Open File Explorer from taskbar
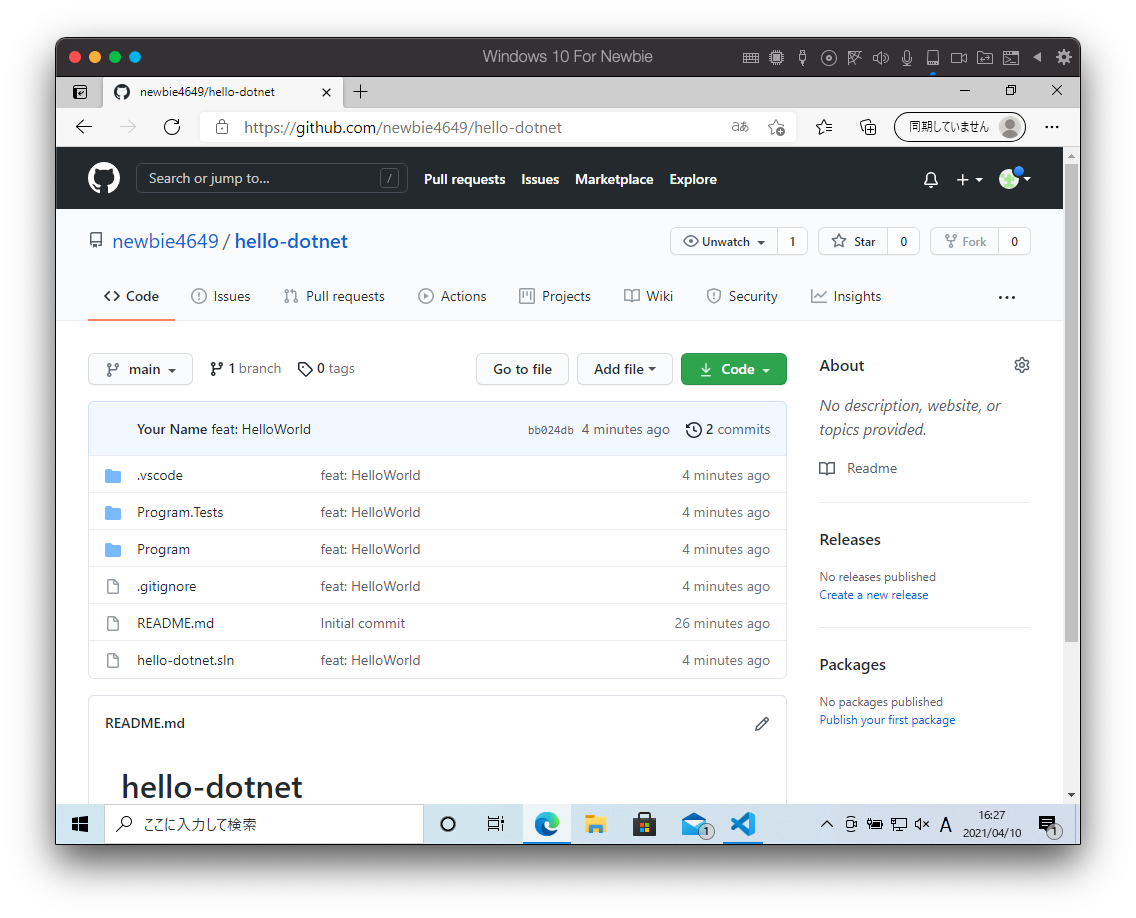 click(x=596, y=825)
